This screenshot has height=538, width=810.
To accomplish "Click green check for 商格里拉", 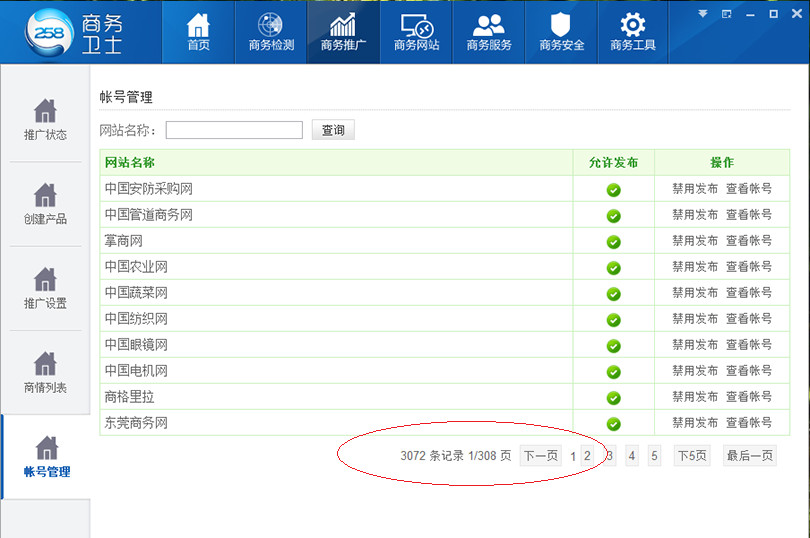I will pos(614,397).
